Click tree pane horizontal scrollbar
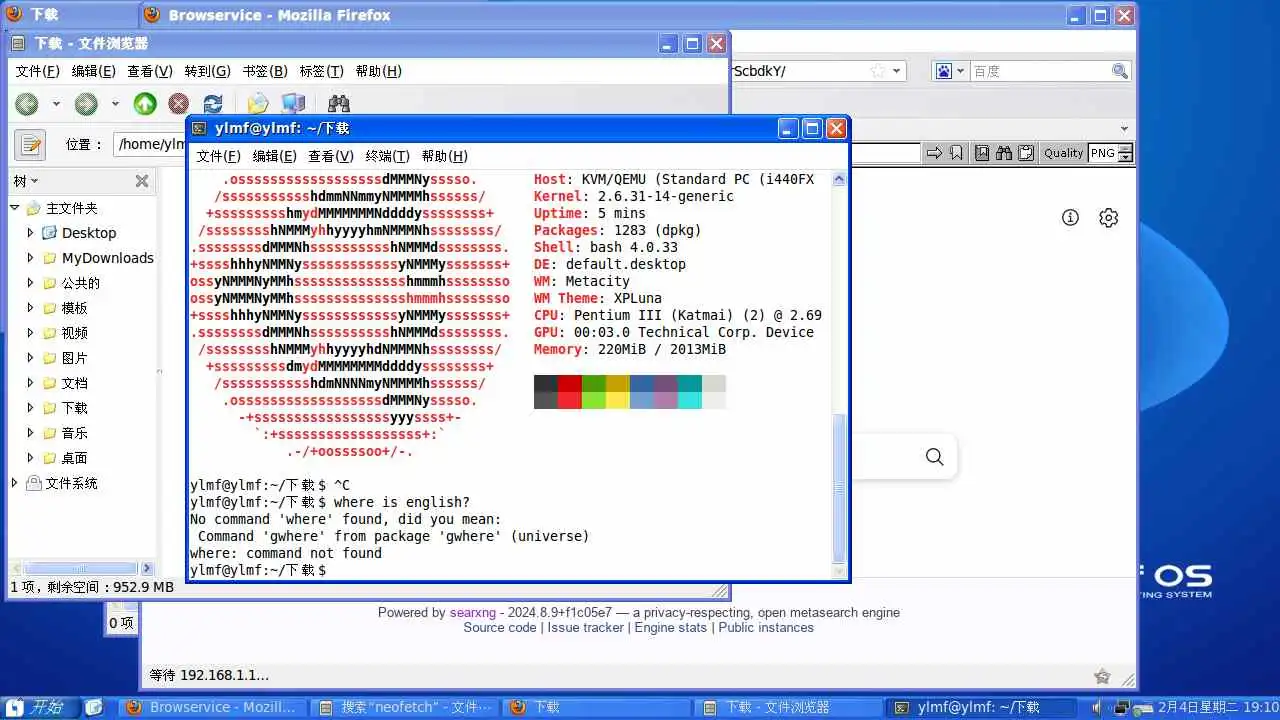Image resolution: width=1280 pixels, height=720 pixels. click(82, 568)
